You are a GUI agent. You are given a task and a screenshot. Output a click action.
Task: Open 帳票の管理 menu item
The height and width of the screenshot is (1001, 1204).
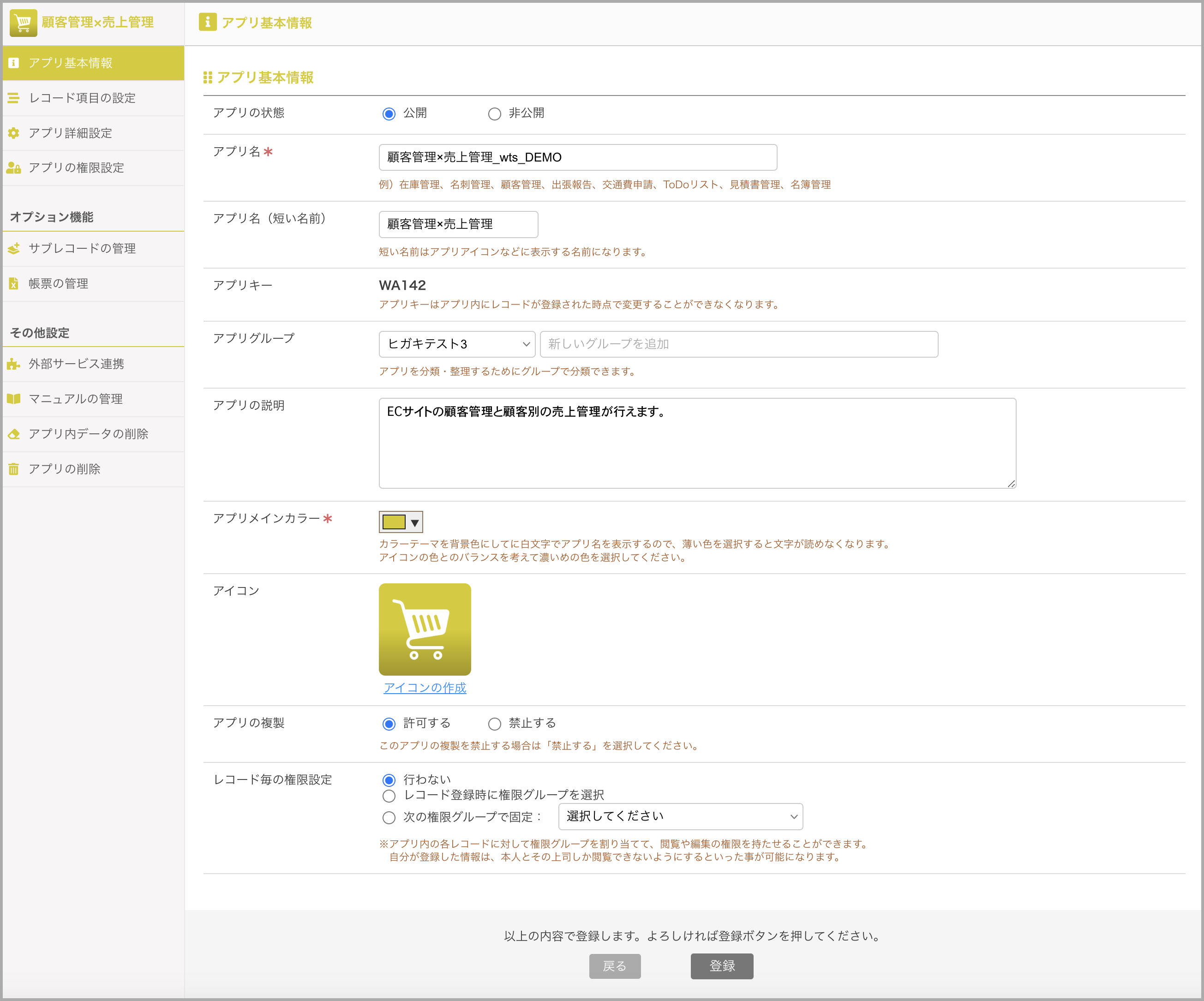point(94,283)
